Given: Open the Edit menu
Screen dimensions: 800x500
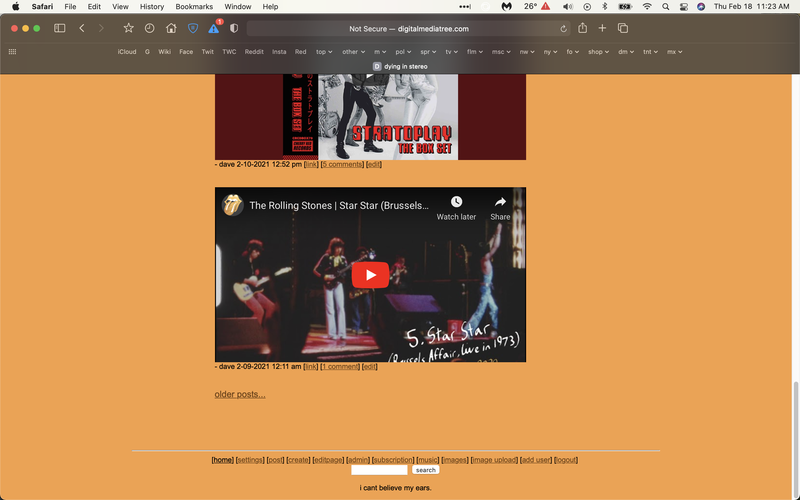Looking at the screenshot, I should pyautogui.click(x=94, y=7).
